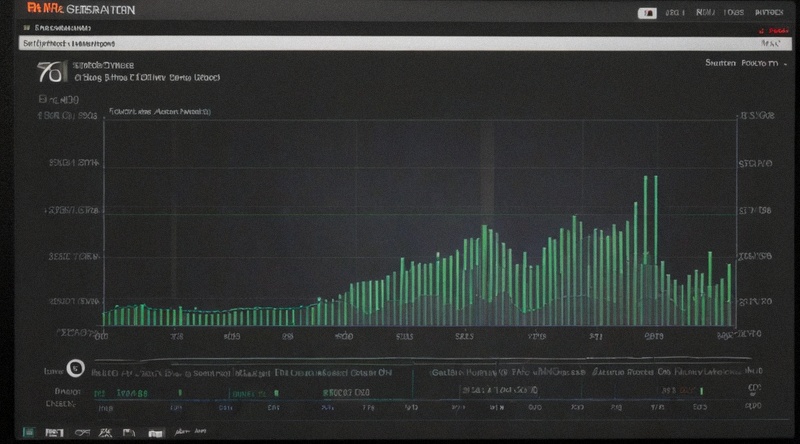Select the white highlighted tab in top navigation
This screenshot has width=800, height=444.
coord(647,13)
